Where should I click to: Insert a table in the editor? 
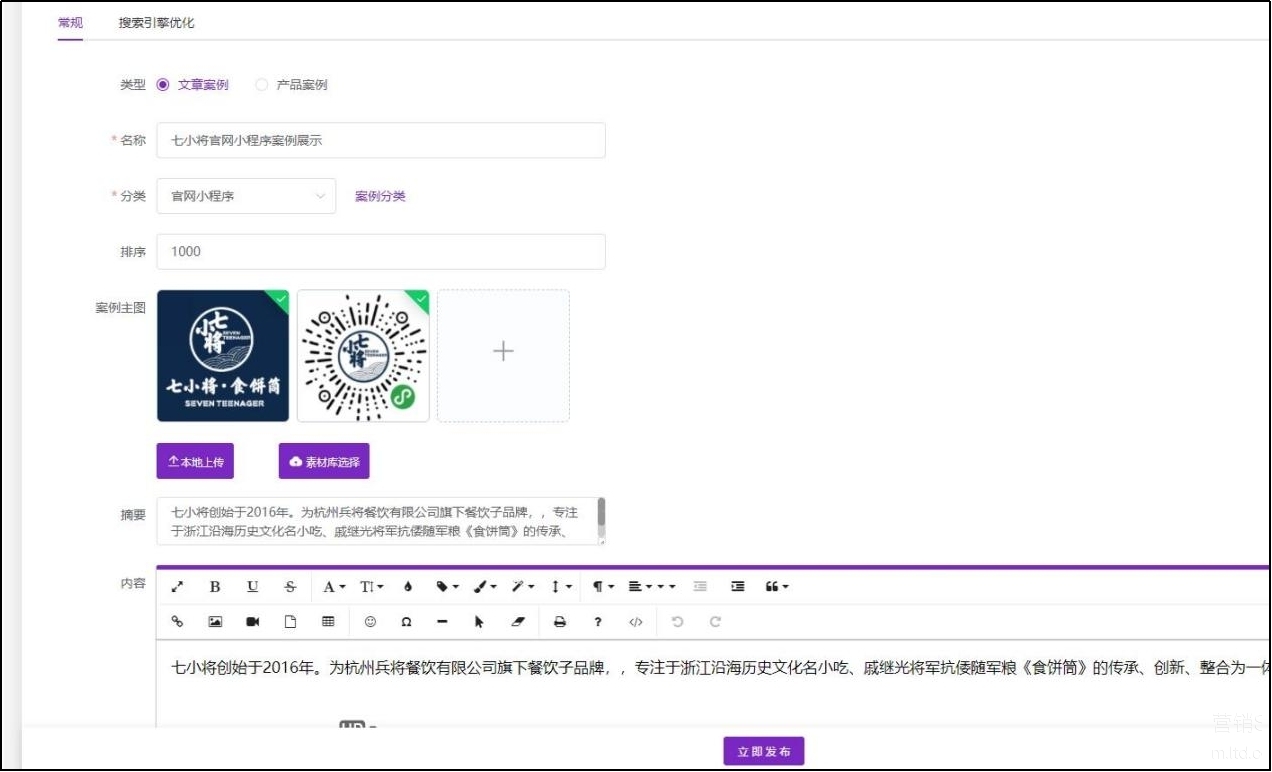click(328, 622)
